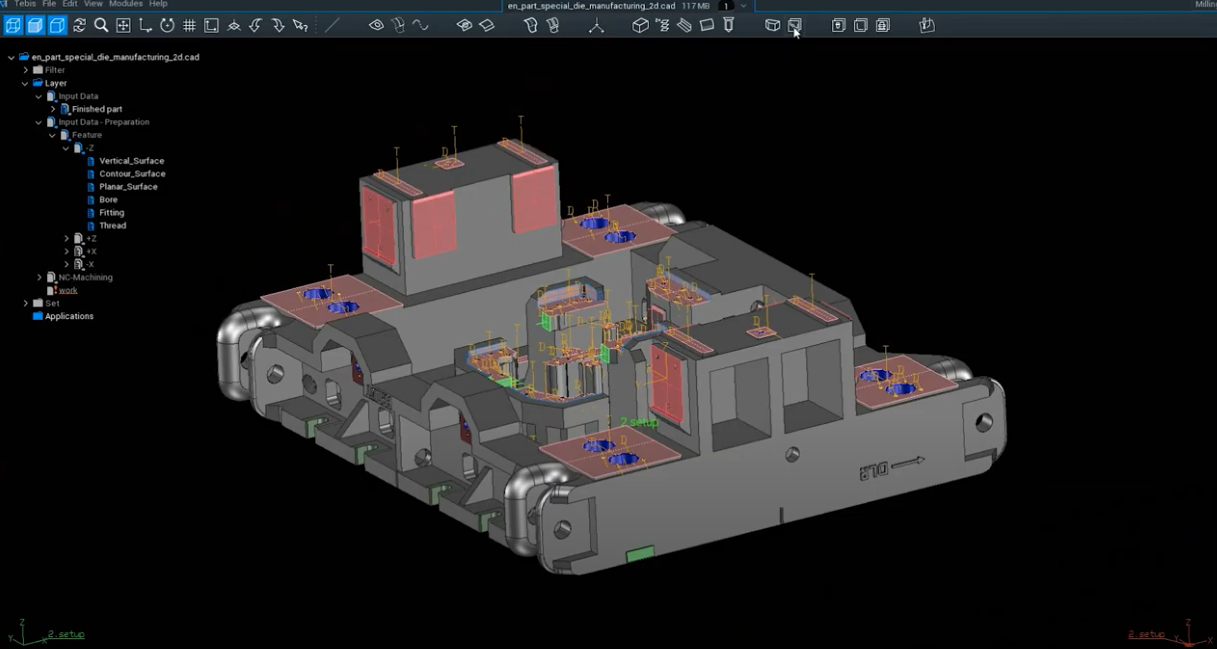Click the magnifier zoom tool
The image size is (1217, 649).
pyautogui.click(x=101, y=25)
